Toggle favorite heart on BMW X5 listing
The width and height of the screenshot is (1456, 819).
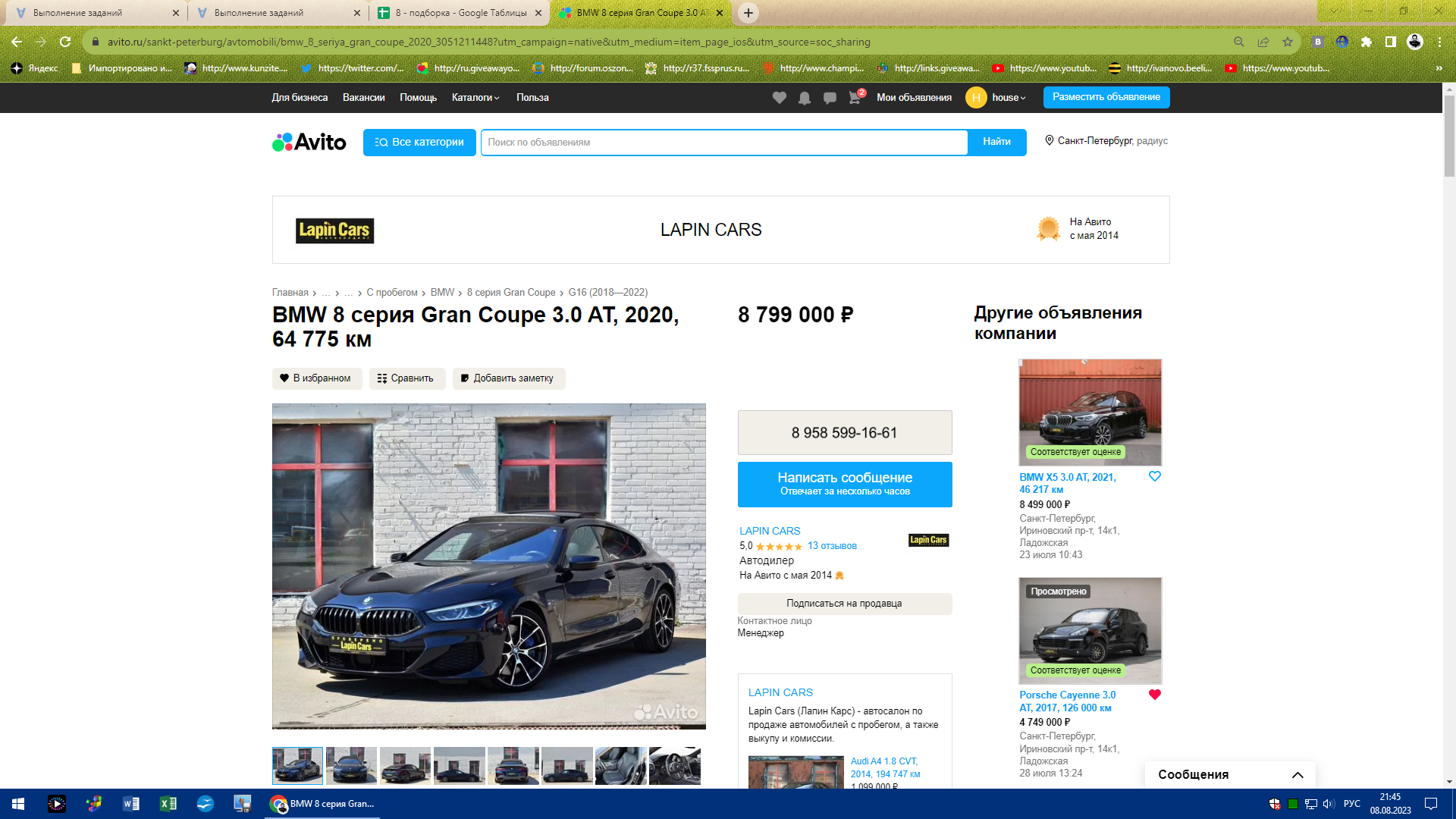pos(1154,476)
